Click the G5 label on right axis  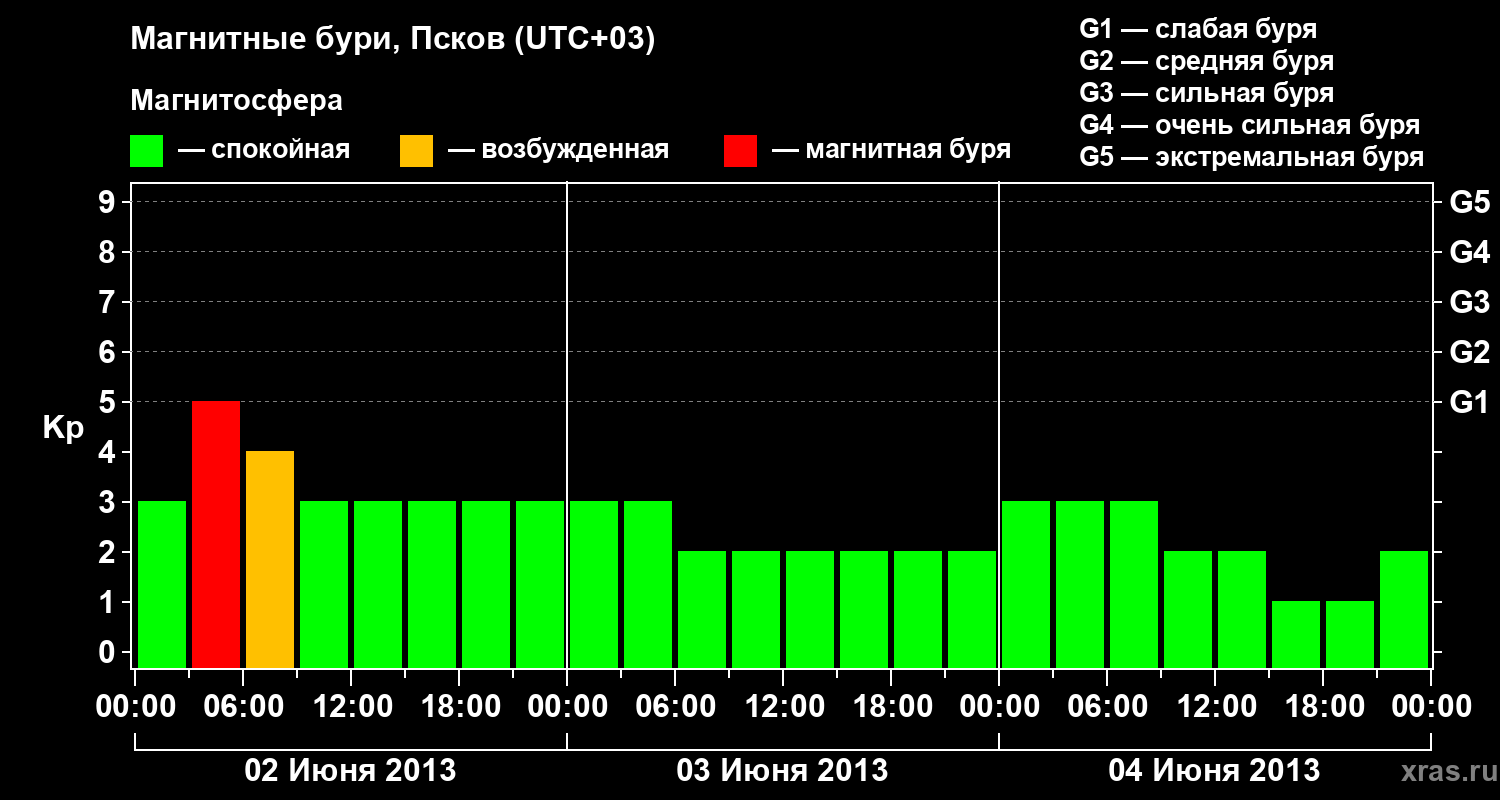(1470, 202)
